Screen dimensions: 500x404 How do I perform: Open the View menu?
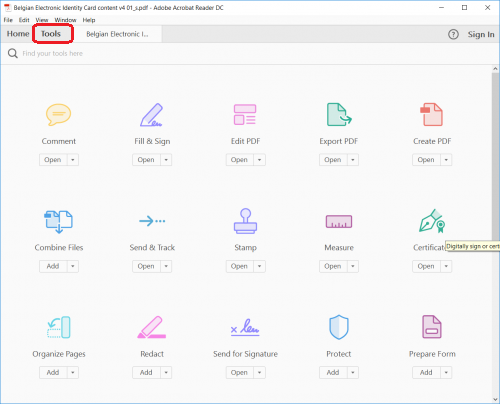click(x=42, y=20)
